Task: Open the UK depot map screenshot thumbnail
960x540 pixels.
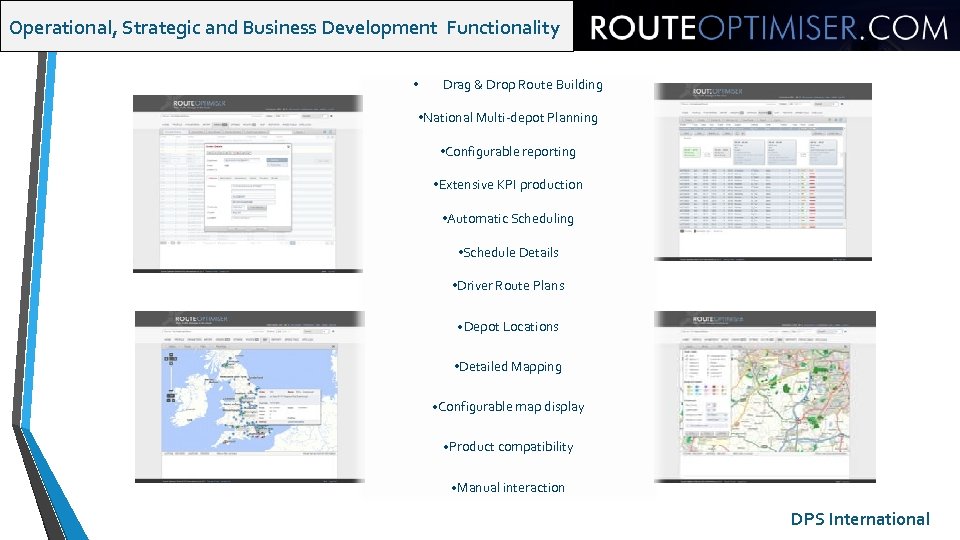Action: click(249, 397)
